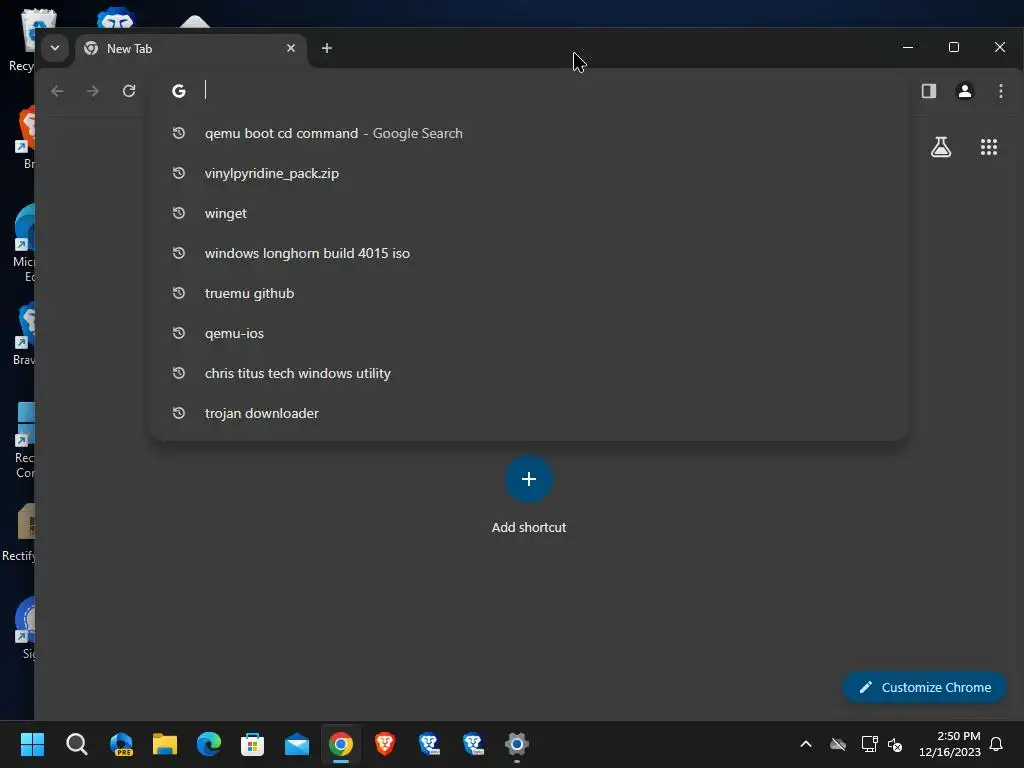Pick windows longhorn build 4015 iso suggestion

tap(528, 253)
